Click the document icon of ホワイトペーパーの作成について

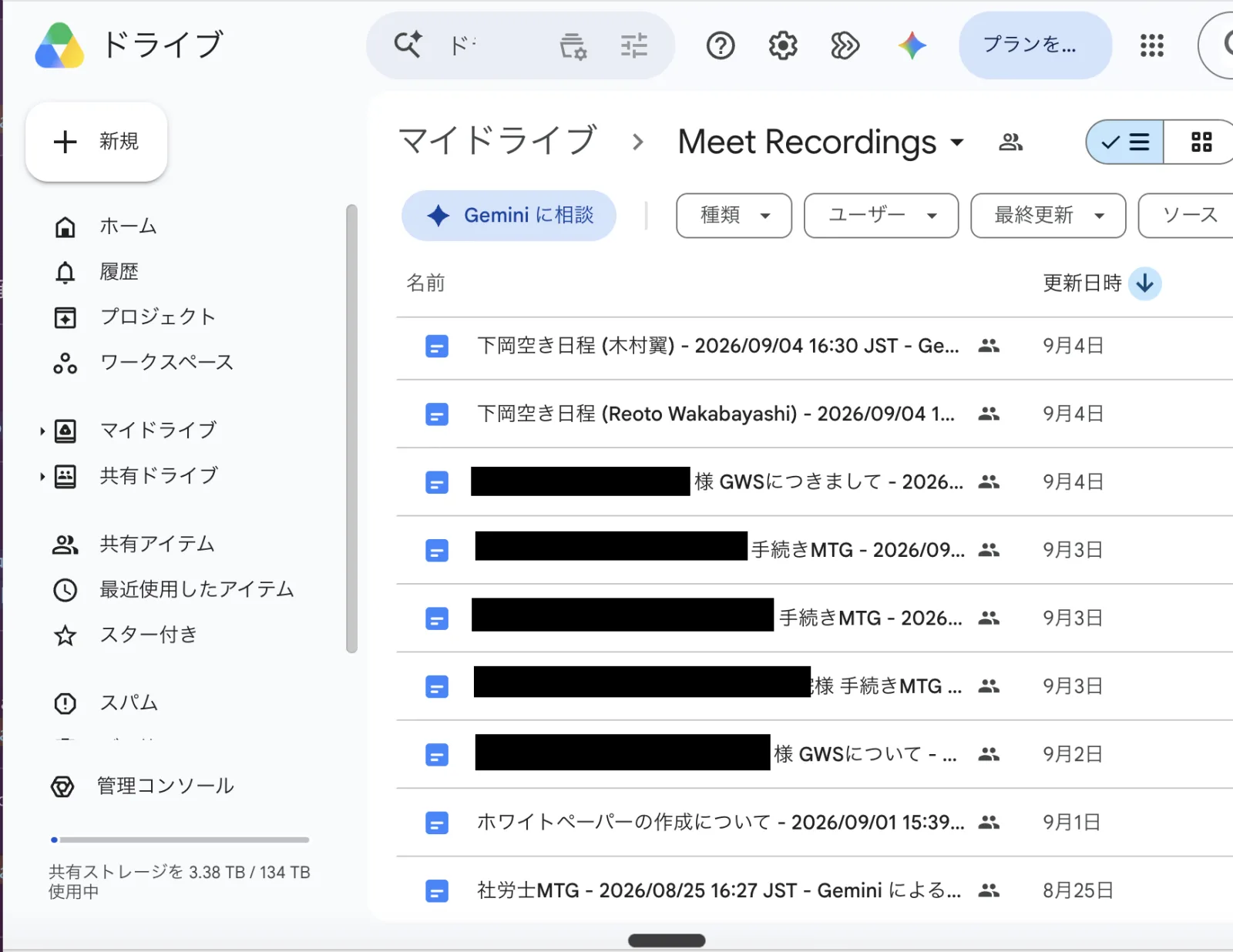pos(437,823)
